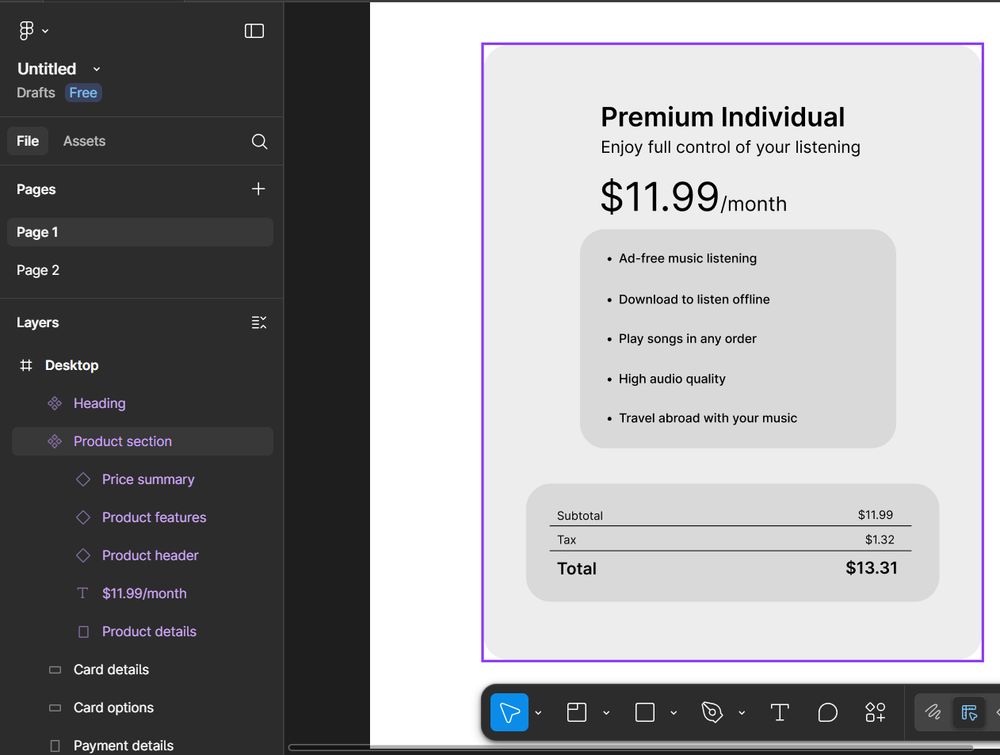Click the Subtotal row label
Viewport: 1000px width, 755px height.
580,515
